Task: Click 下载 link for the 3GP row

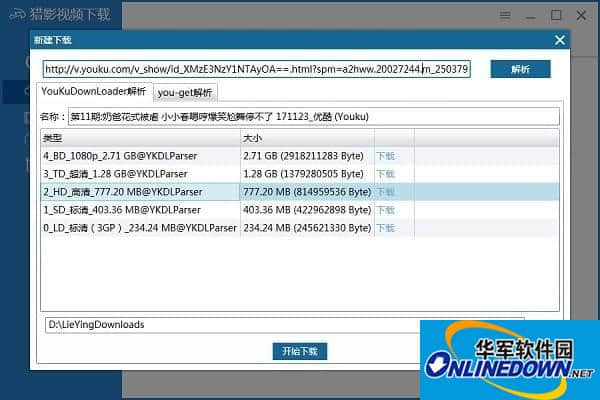Action: (385, 228)
